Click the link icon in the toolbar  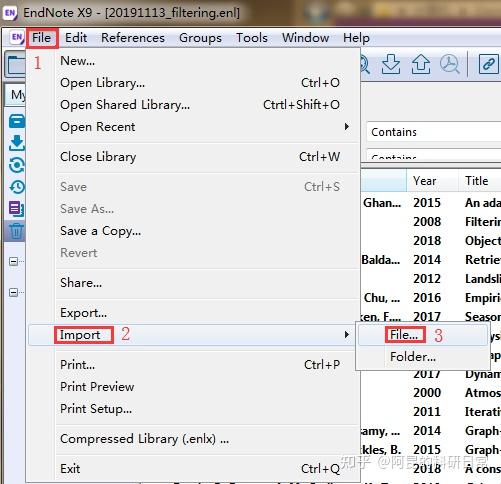pos(489,64)
